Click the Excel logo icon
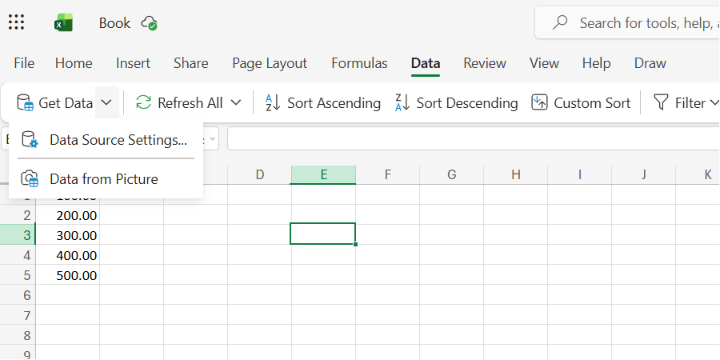The width and height of the screenshot is (720, 360). point(63,22)
